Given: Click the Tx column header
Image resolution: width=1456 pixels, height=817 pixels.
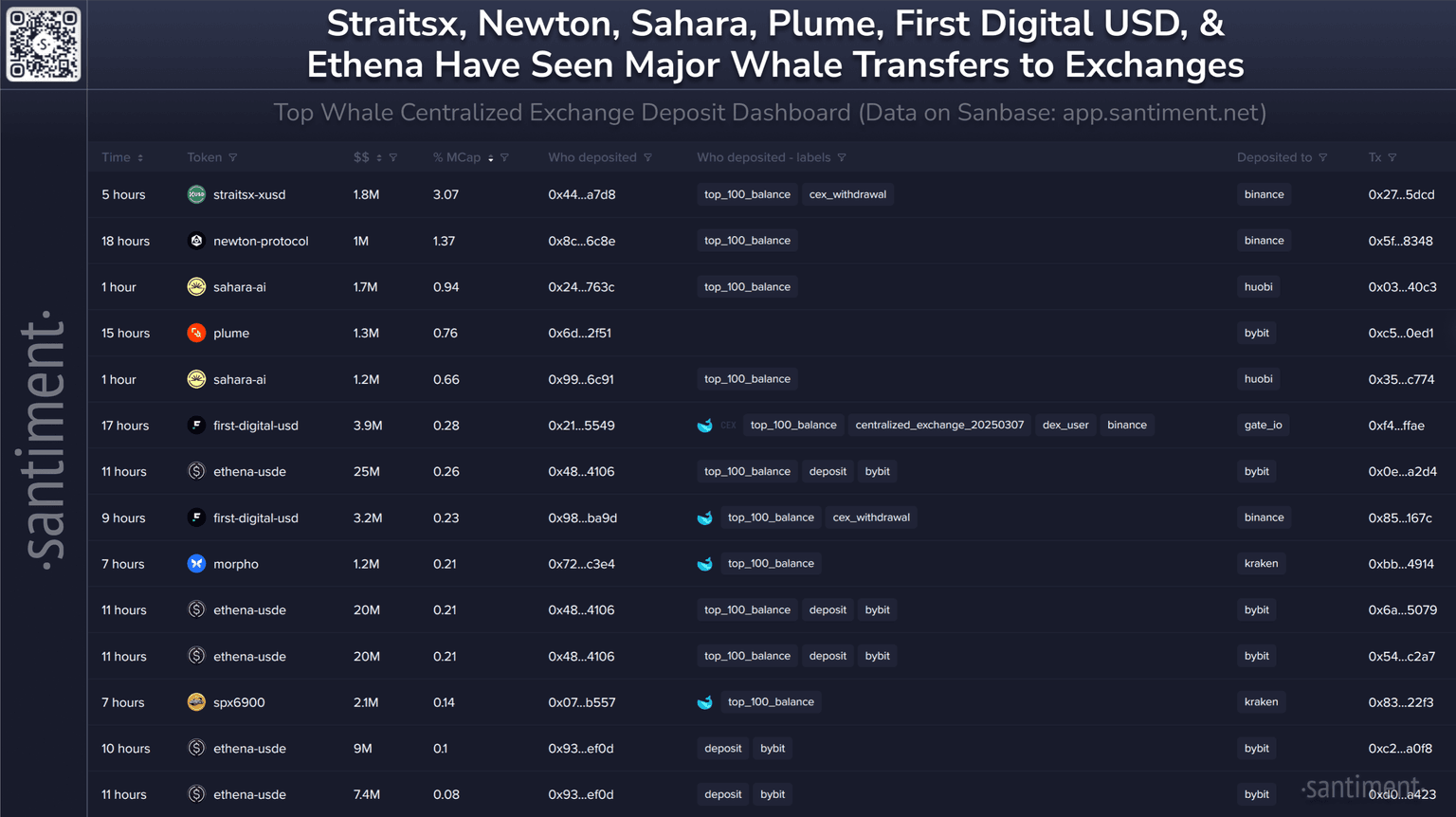Looking at the screenshot, I should 1374,157.
